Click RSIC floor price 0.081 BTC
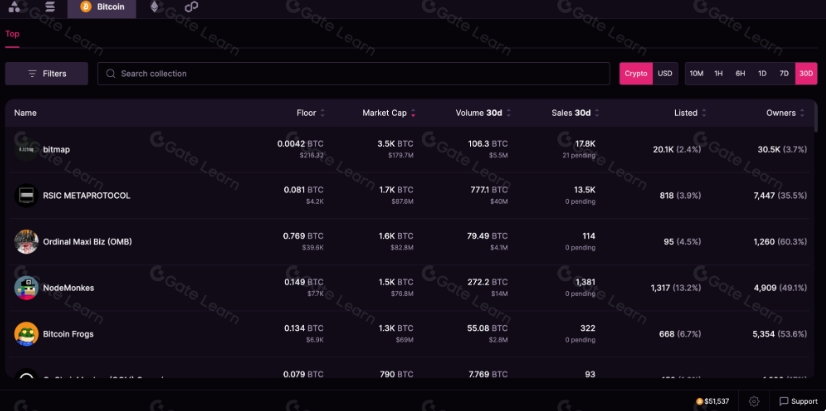The image size is (826, 411). [303, 190]
